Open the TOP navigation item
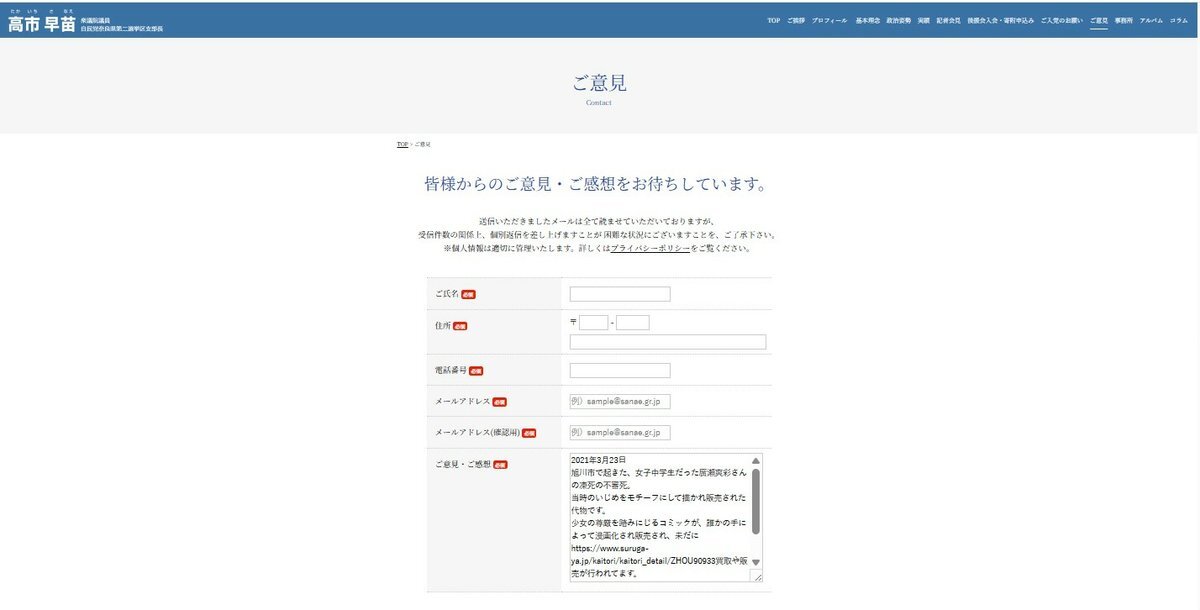The width and height of the screenshot is (1200, 610). click(773, 20)
